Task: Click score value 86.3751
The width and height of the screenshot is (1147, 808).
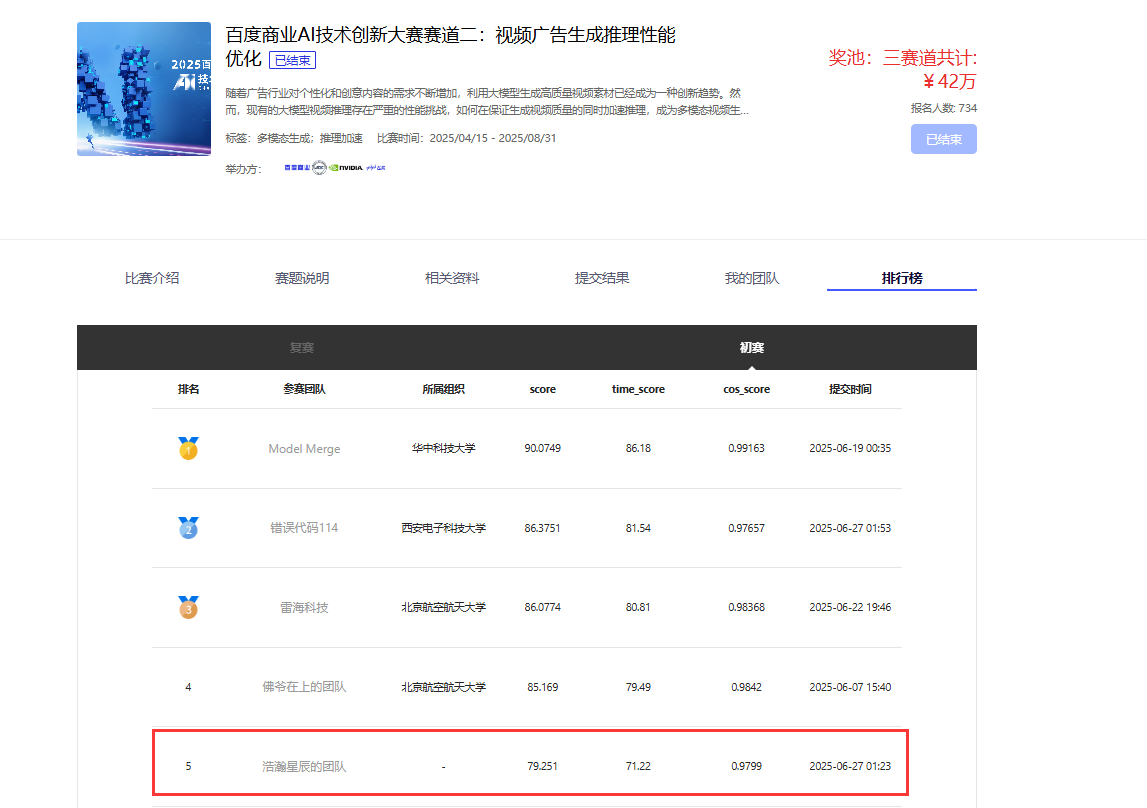Action: [x=543, y=528]
